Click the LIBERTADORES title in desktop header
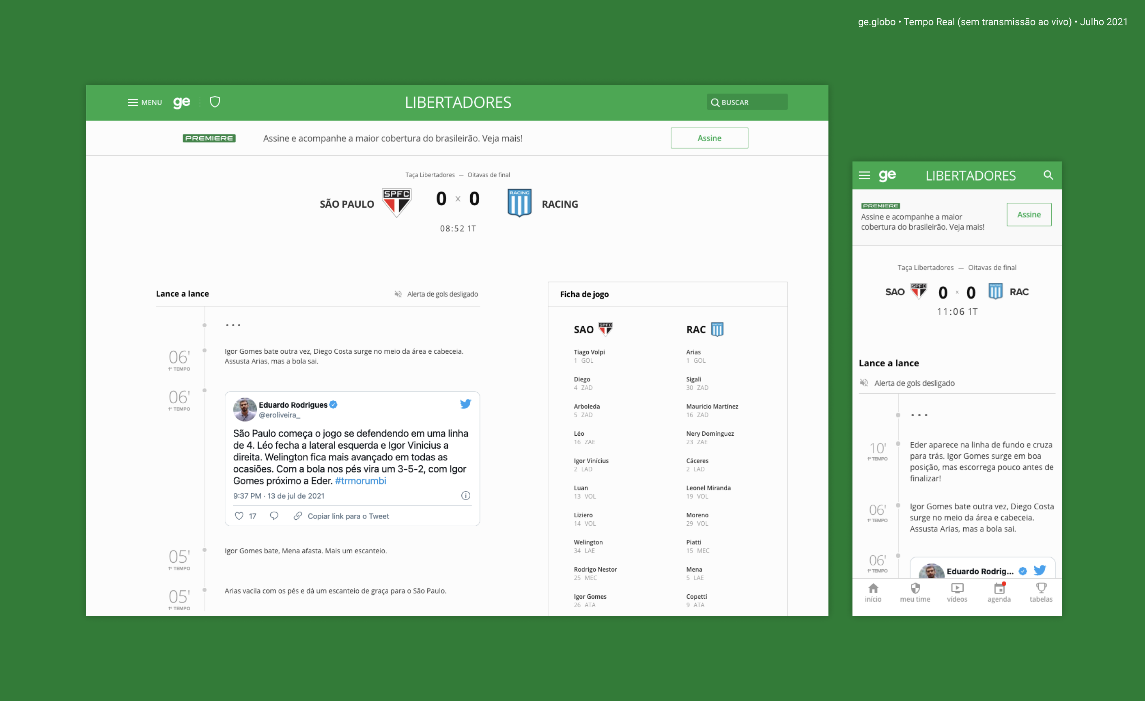The height and width of the screenshot is (701, 1145). click(458, 102)
